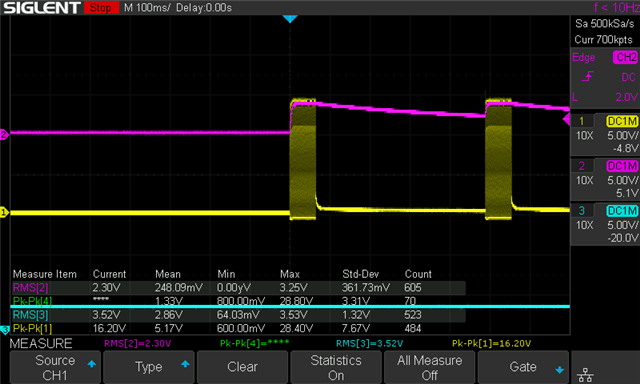This screenshot has height=384, width=640.
Task: Click the count value 605
Action: point(413,288)
